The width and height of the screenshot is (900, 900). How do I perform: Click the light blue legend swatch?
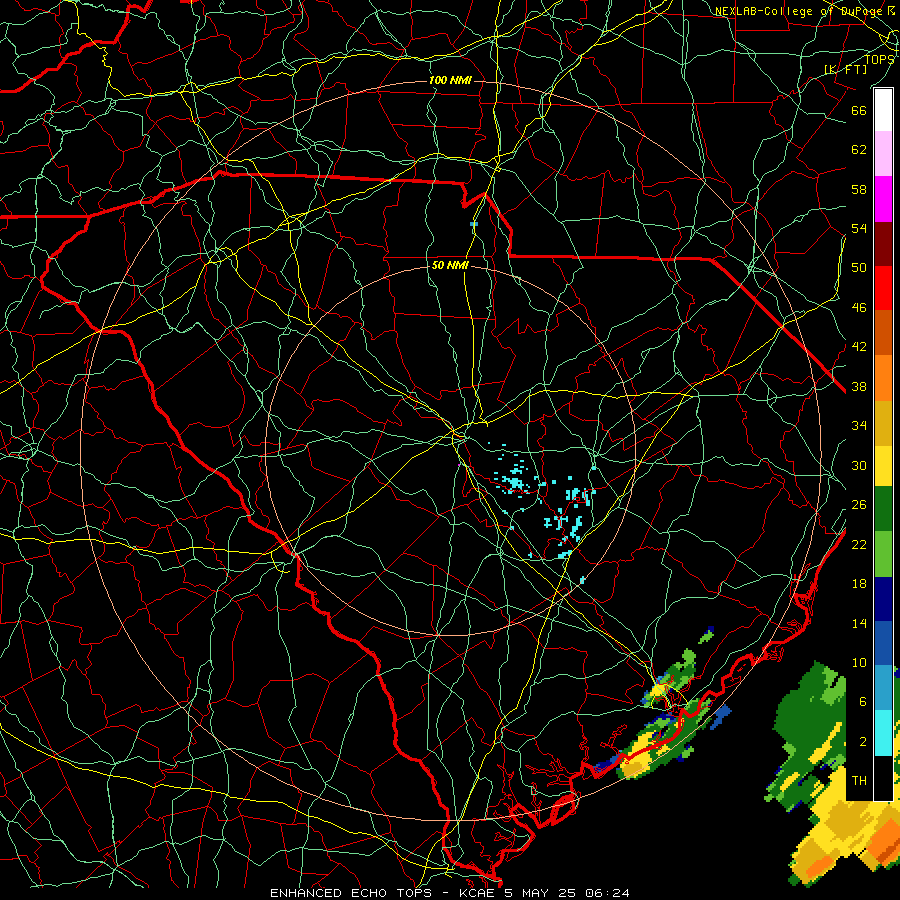(883, 688)
